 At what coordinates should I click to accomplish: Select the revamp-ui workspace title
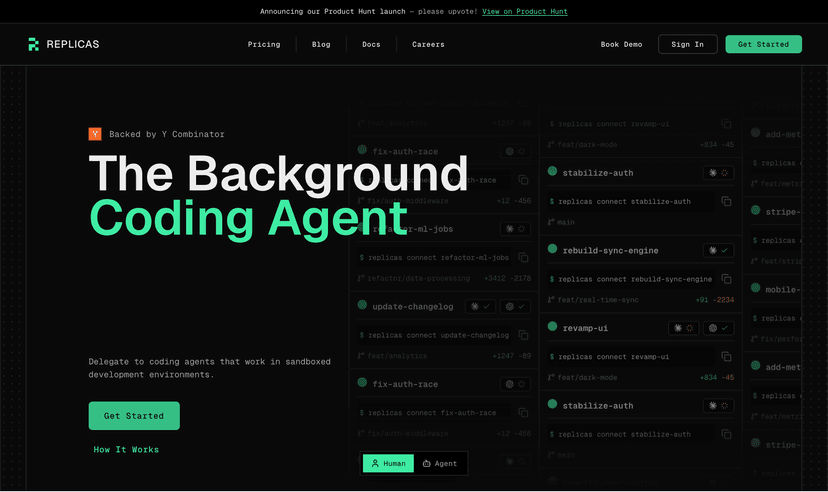pyautogui.click(x=585, y=328)
